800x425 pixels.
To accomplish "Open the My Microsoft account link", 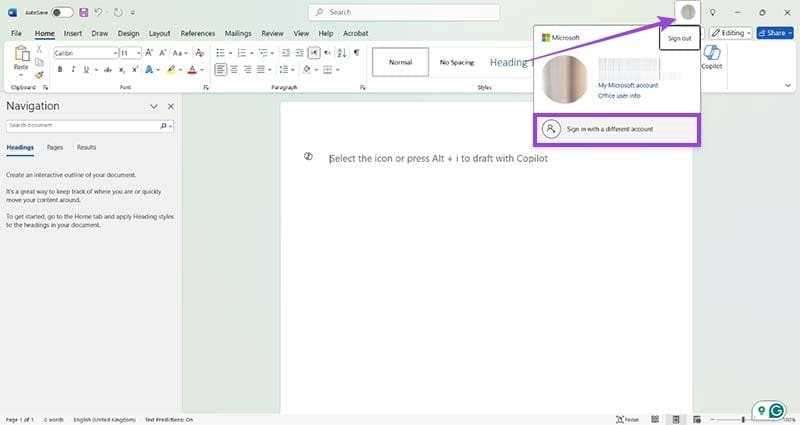I will tap(628, 85).
